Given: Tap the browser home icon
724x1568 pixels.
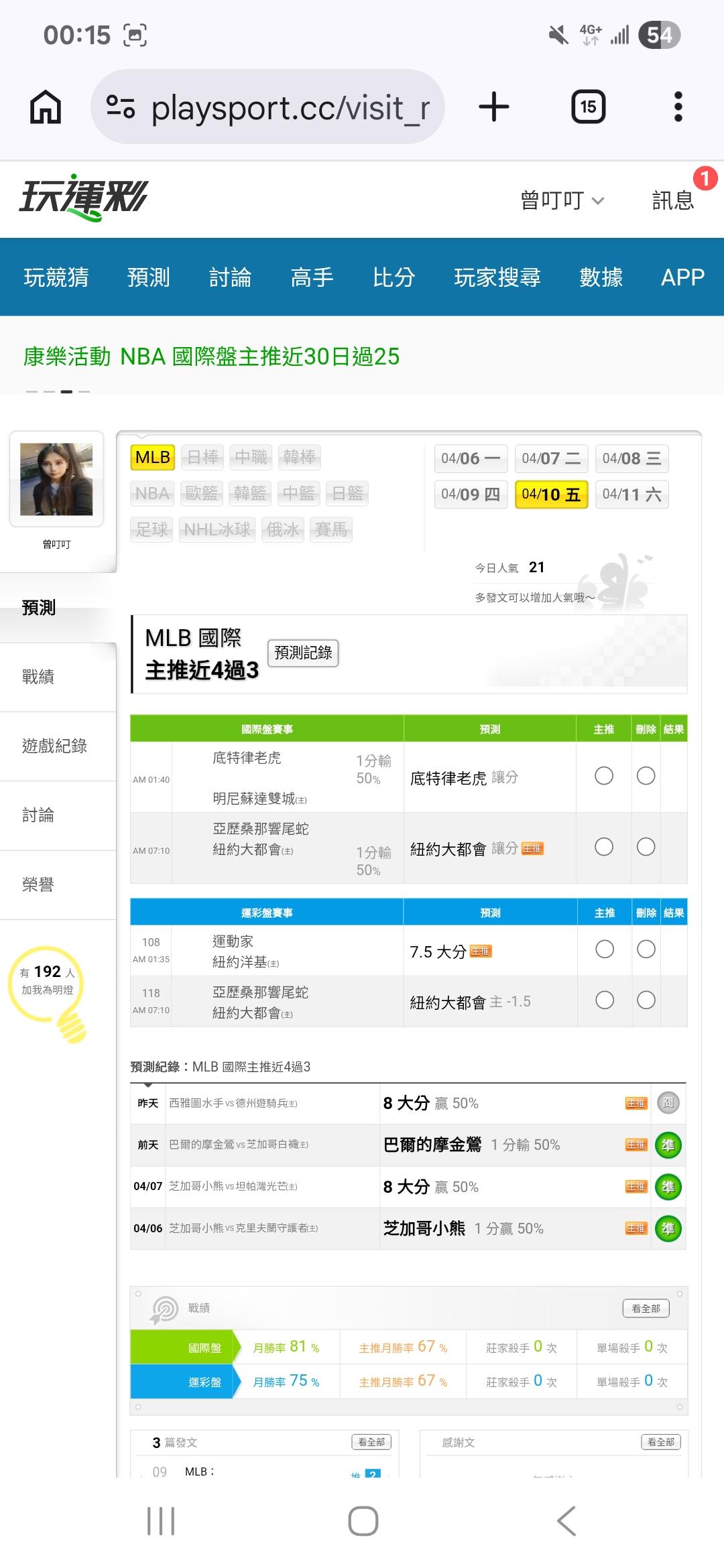Looking at the screenshot, I should coord(46,107).
